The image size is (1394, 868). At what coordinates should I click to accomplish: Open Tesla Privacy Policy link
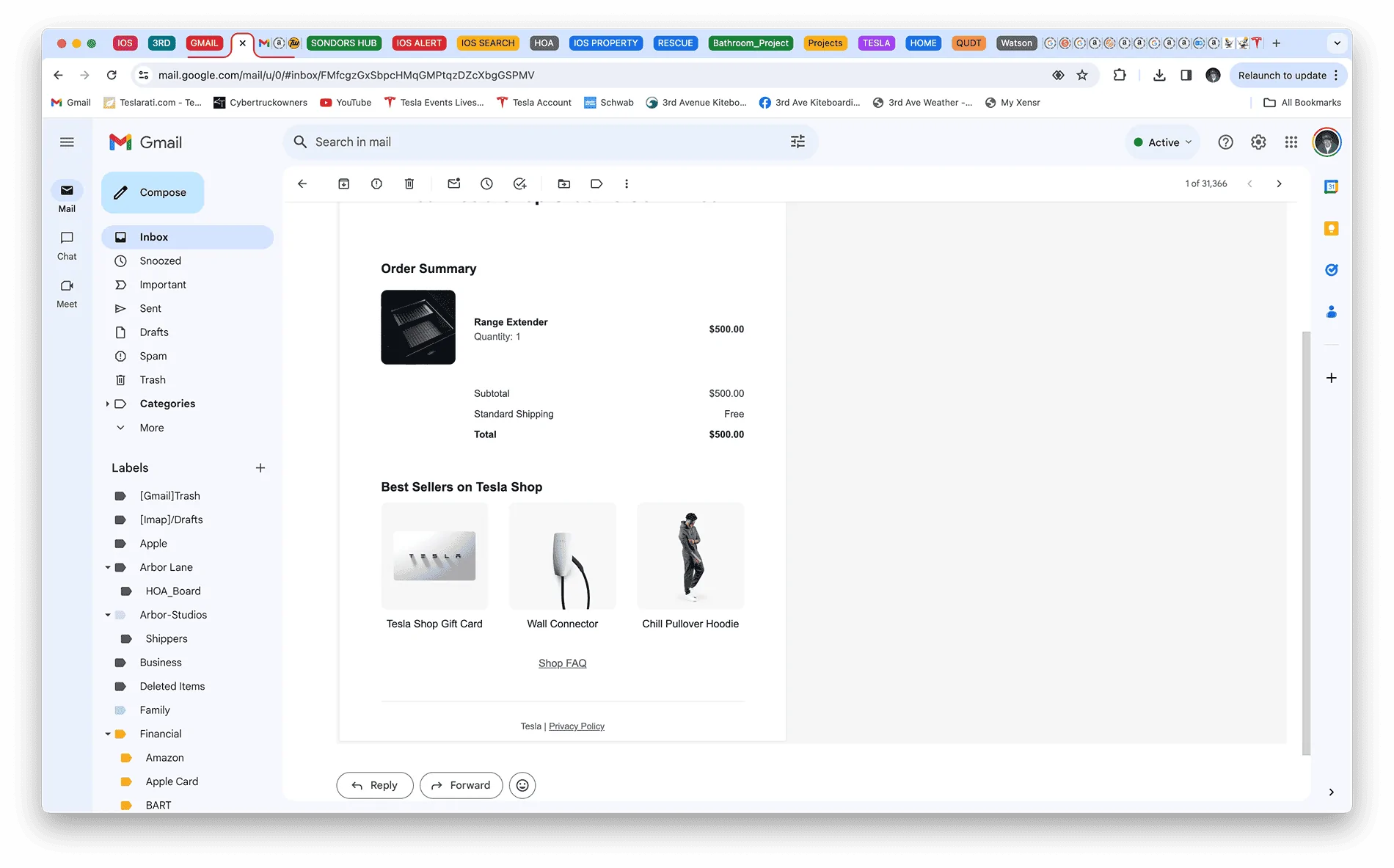tap(577, 726)
